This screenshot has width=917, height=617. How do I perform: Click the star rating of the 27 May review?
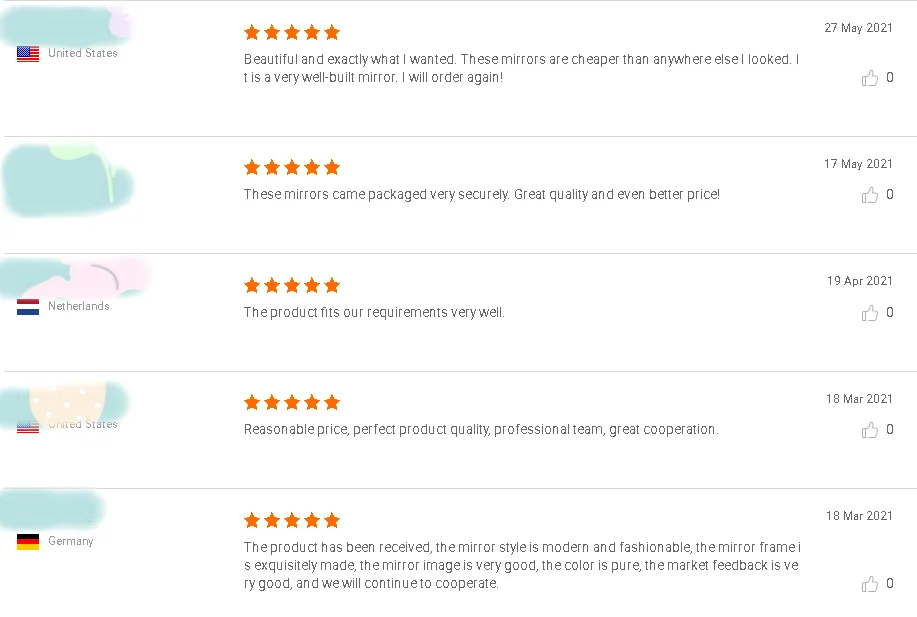292,33
